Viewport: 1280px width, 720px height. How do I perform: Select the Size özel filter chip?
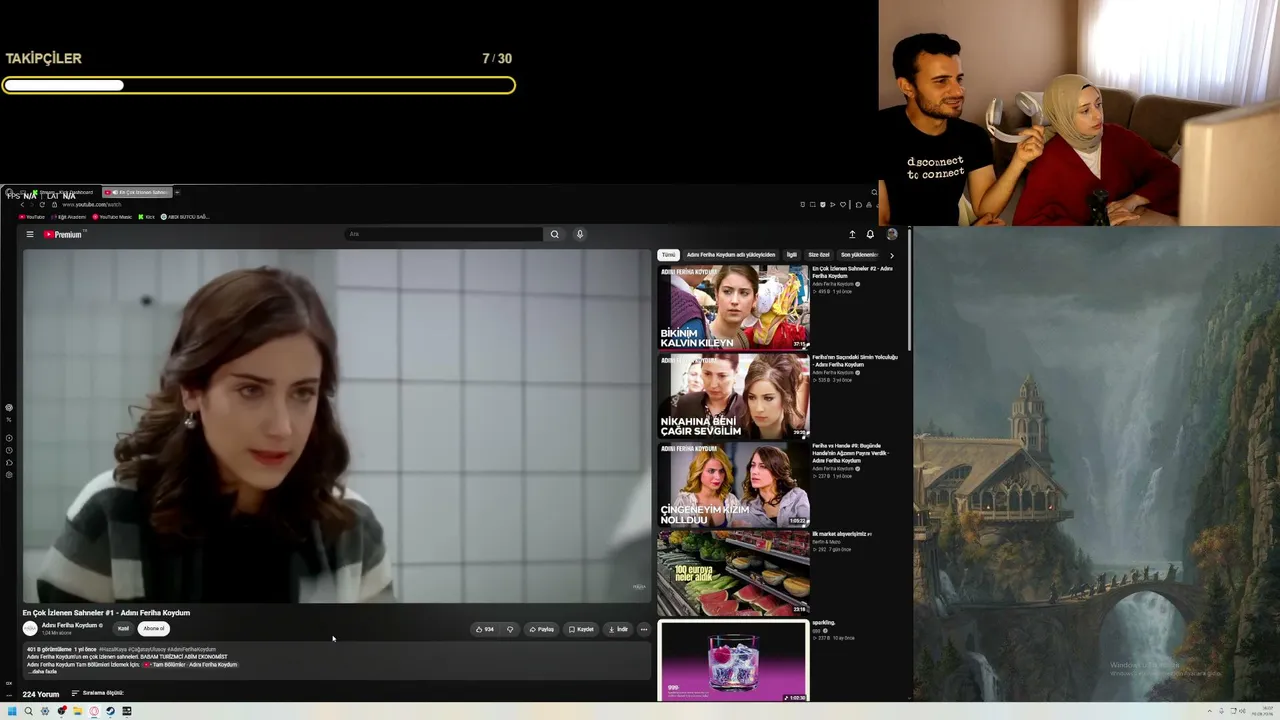(819, 255)
